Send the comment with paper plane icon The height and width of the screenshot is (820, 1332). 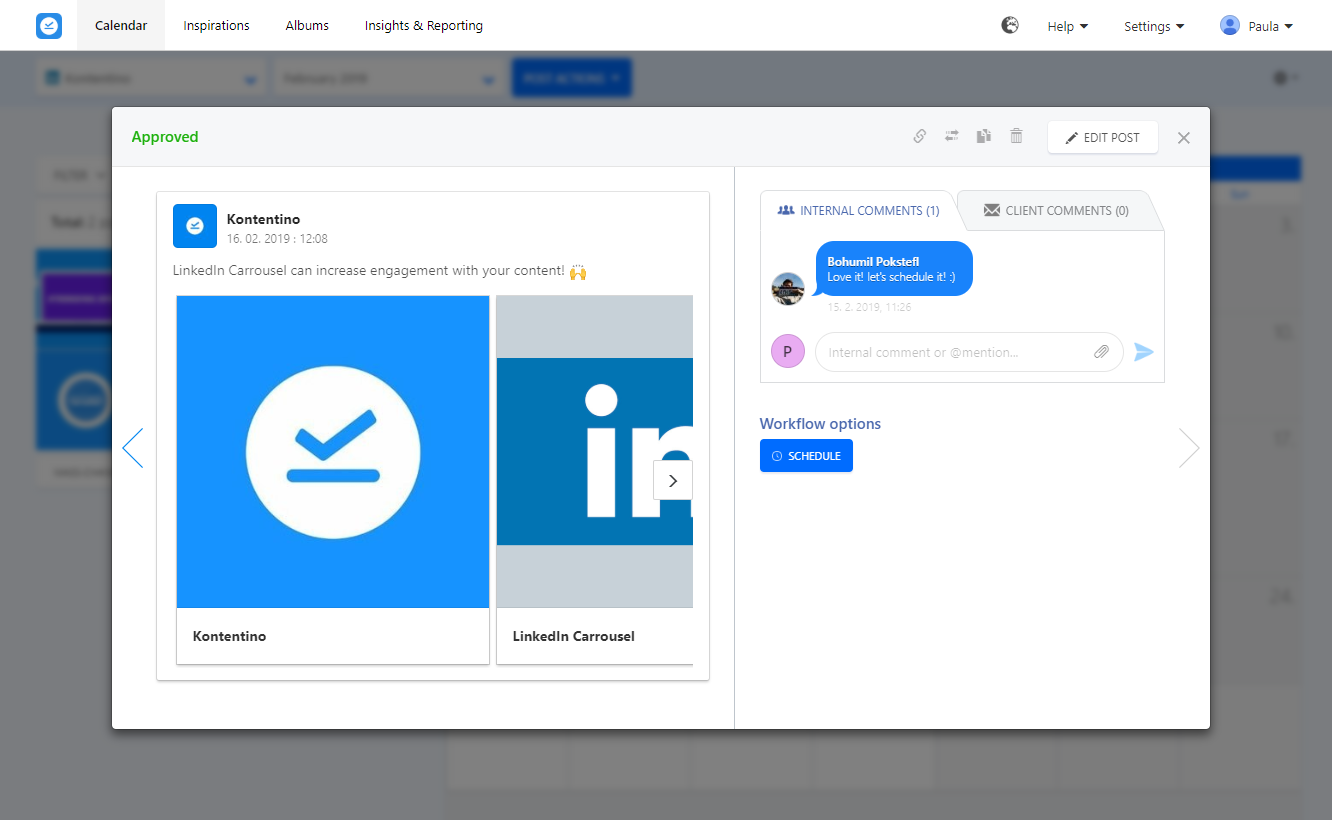(1144, 352)
